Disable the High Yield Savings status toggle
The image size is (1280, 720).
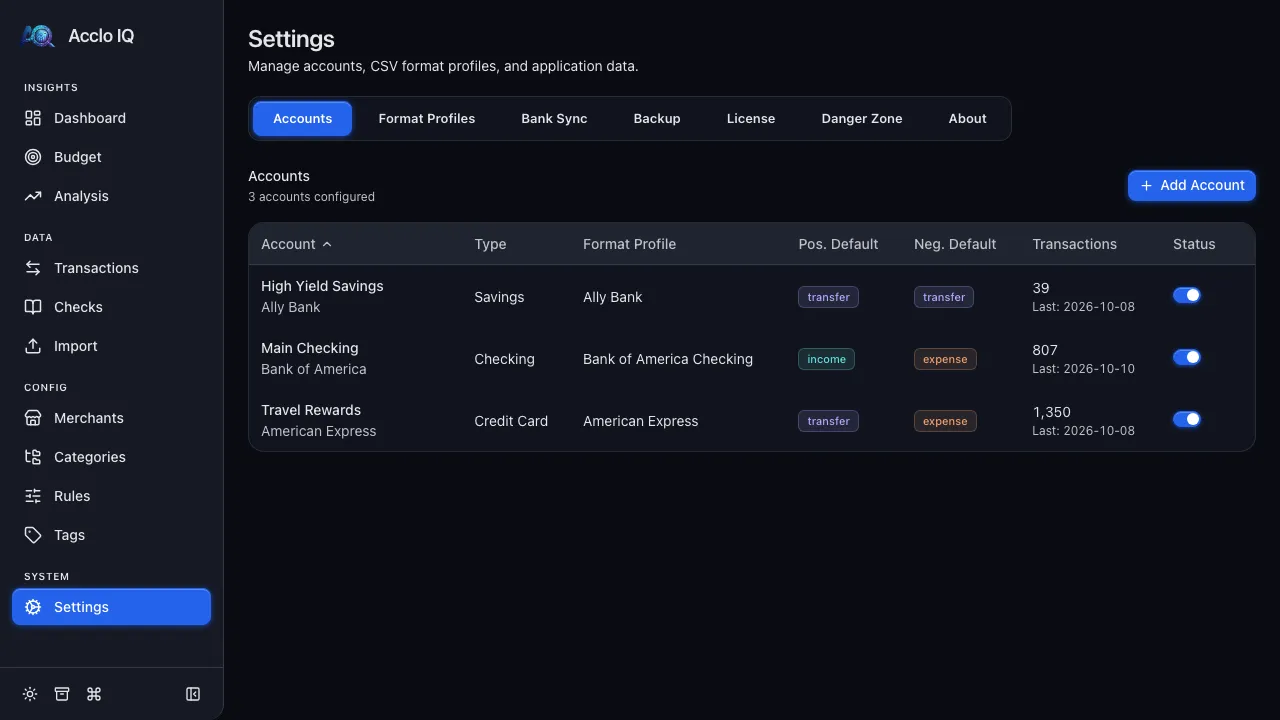click(x=1187, y=295)
